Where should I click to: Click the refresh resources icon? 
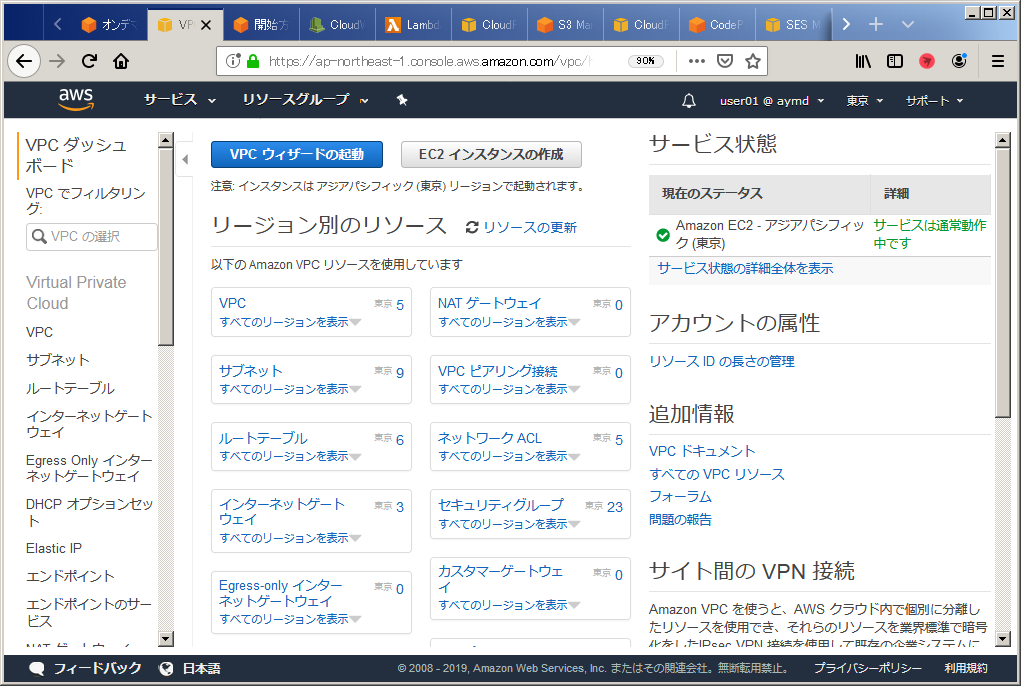point(472,227)
